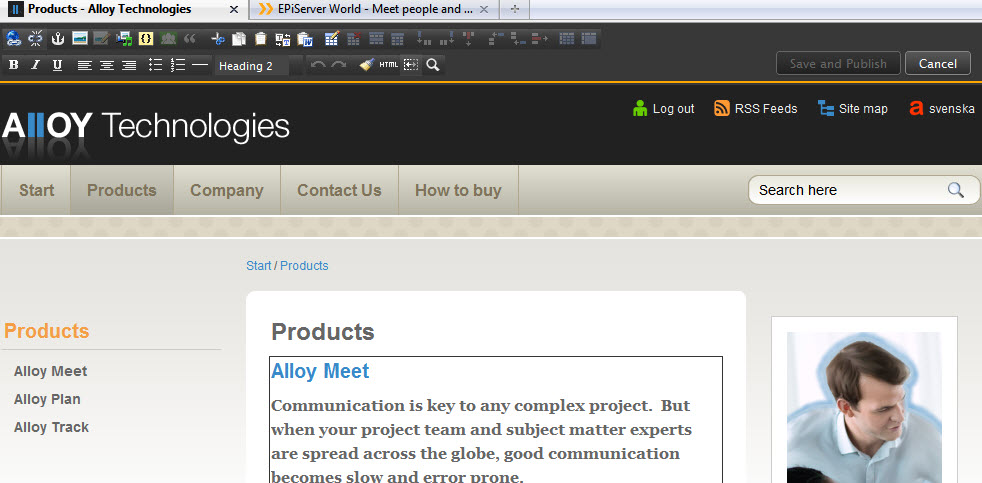Click the anchor icon in toolbar
This screenshot has width=982, height=483.
point(57,39)
